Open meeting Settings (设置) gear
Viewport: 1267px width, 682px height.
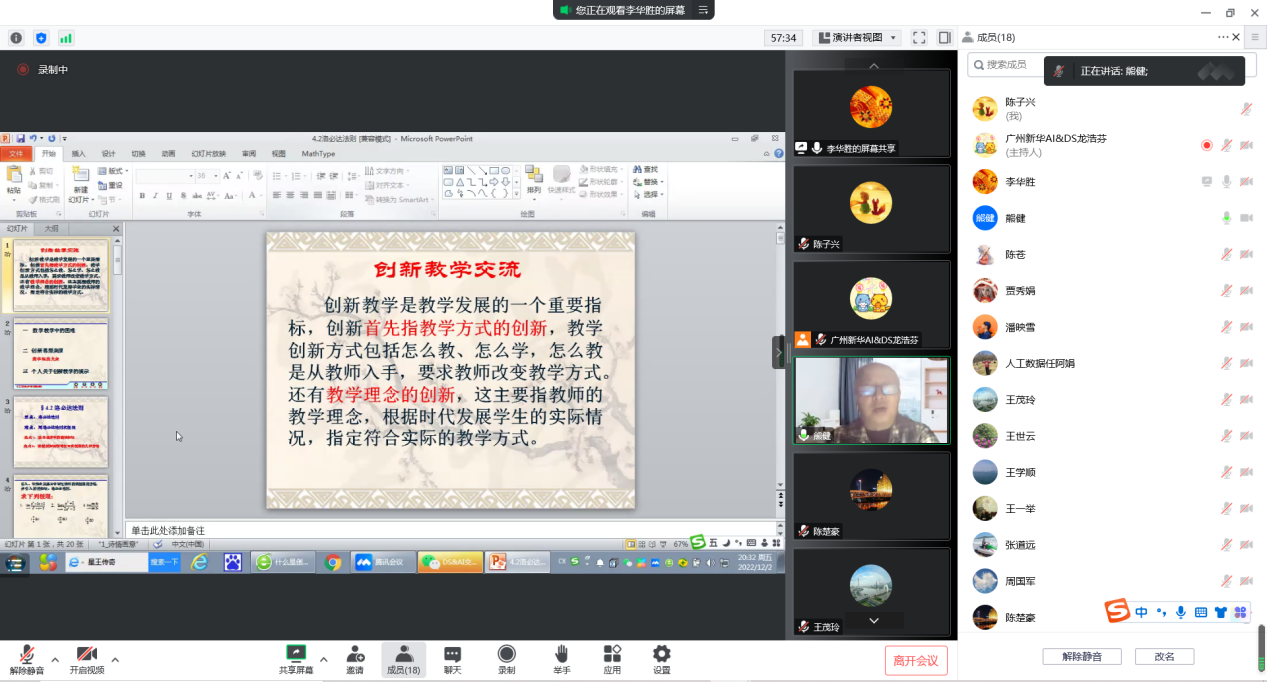[x=661, y=658]
